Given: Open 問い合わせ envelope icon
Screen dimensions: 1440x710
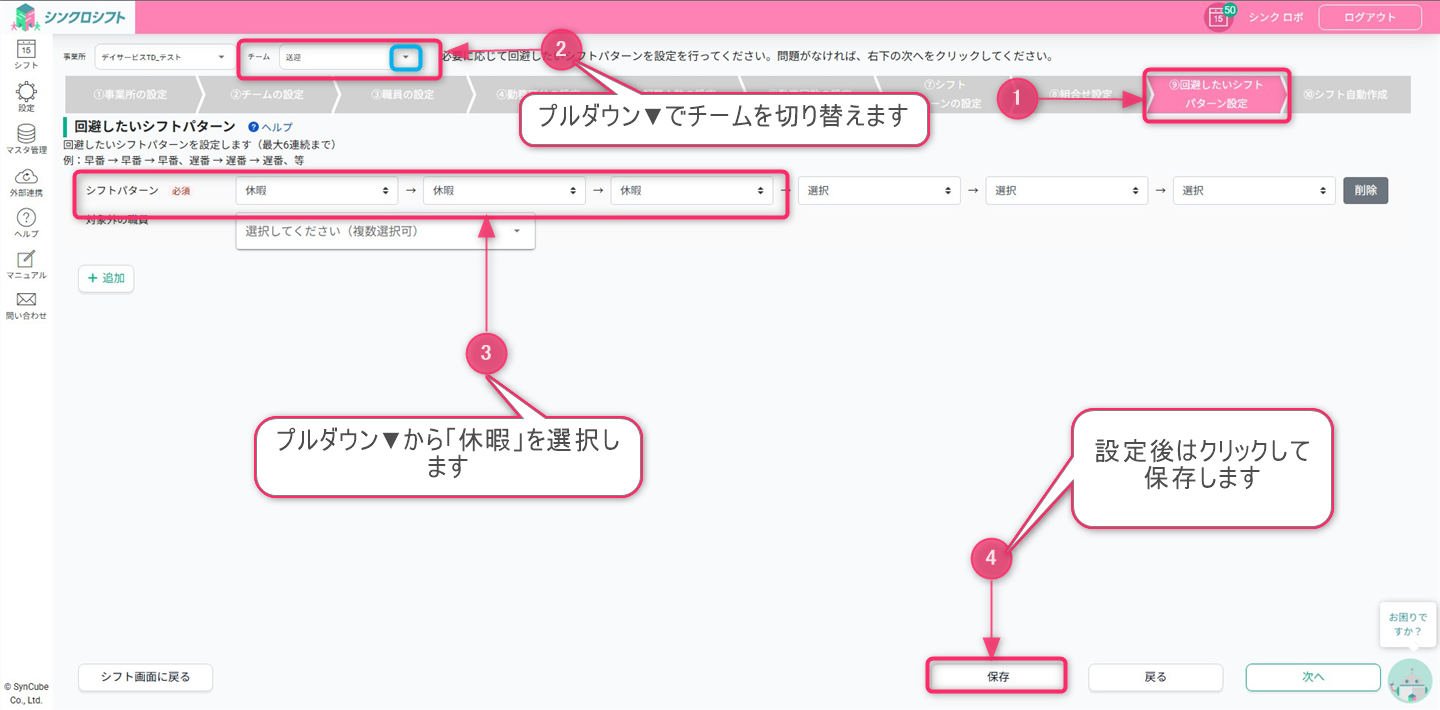Looking at the screenshot, I should coord(26,304).
